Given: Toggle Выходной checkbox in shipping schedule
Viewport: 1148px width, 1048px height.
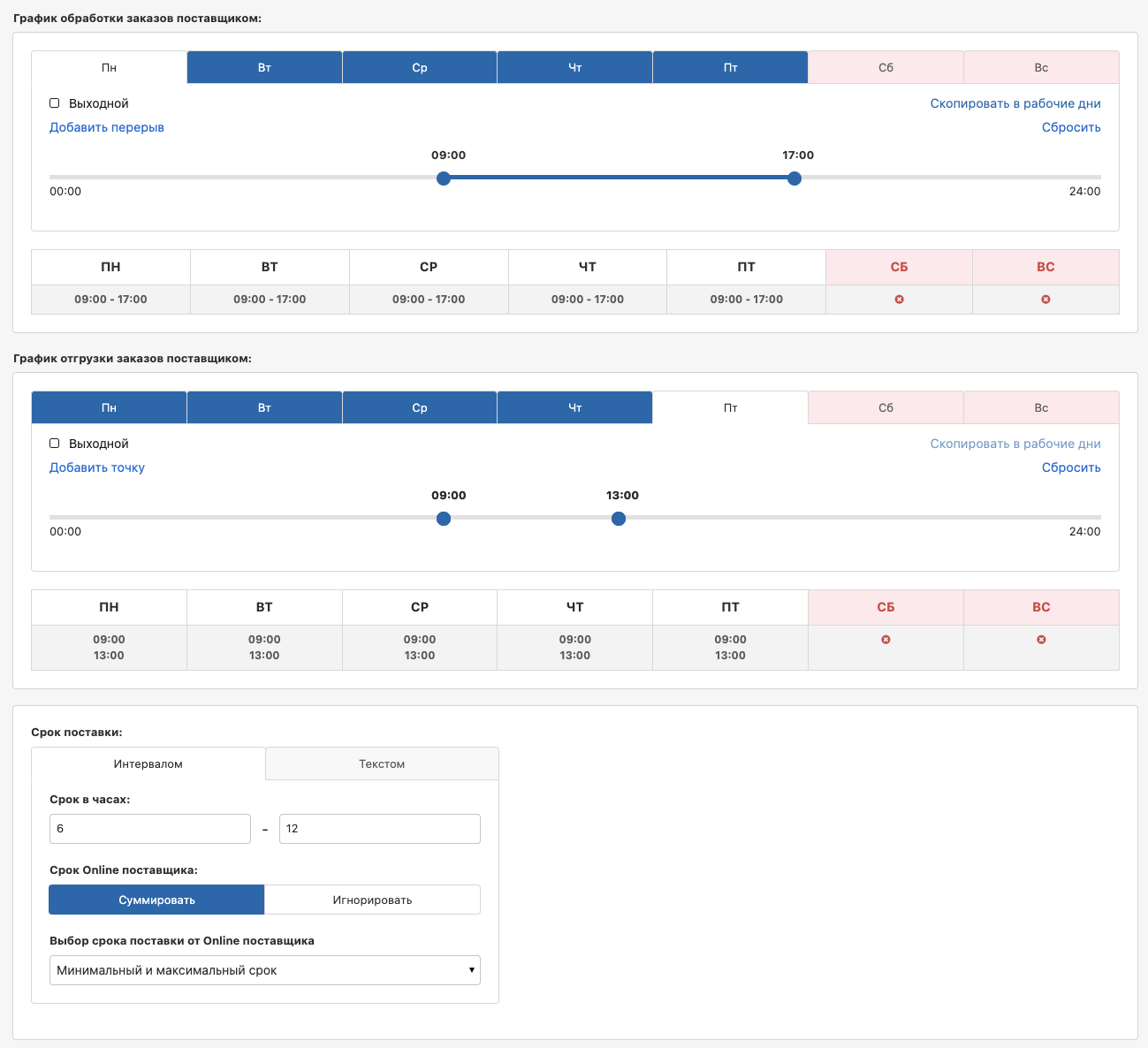Looking at the screenshot, I should pos(55,444).
